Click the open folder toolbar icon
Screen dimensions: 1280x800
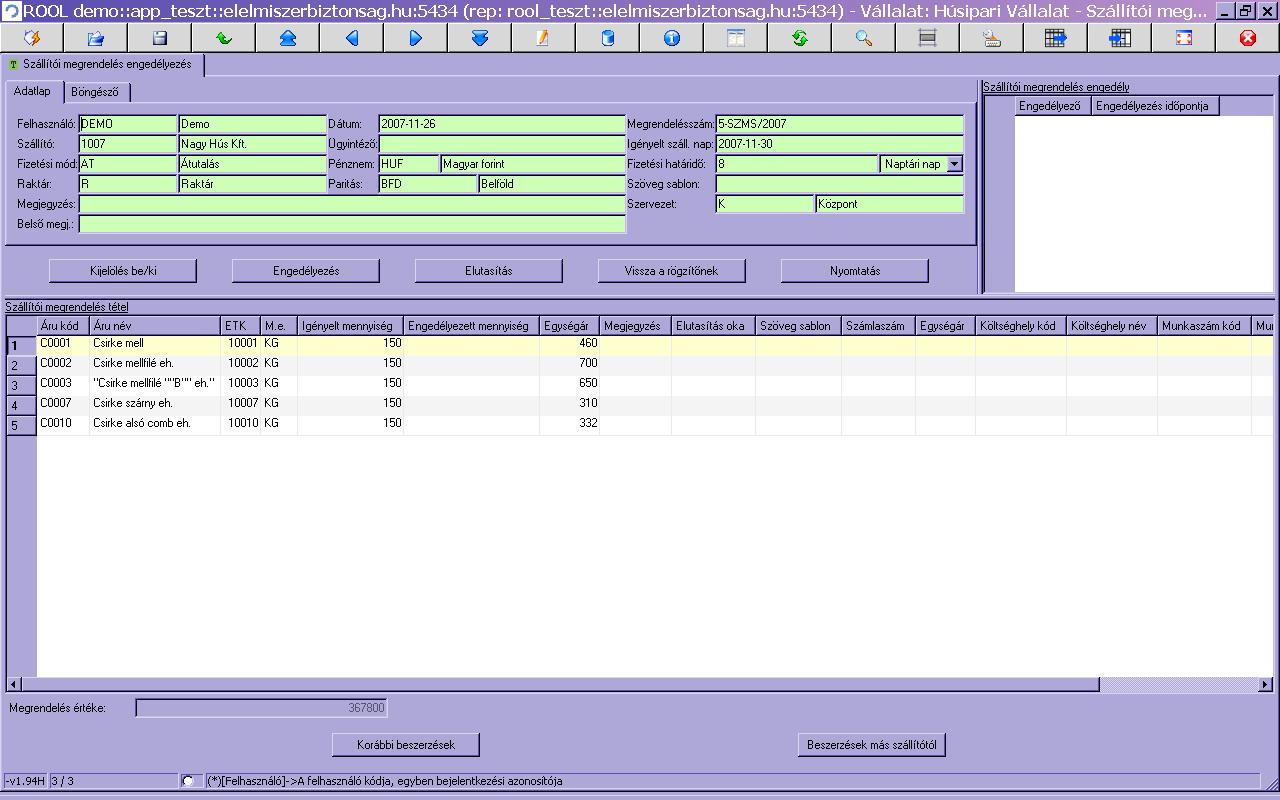pyautogui.click(x=96, y=38)
